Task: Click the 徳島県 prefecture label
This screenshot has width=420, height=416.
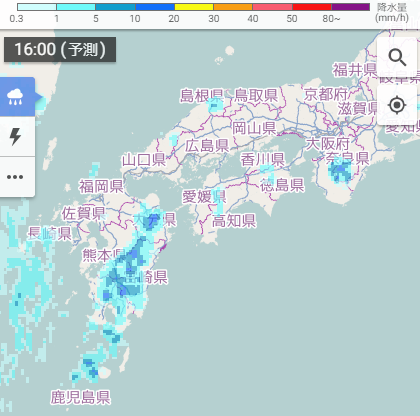Action: (x=282, y=185)
